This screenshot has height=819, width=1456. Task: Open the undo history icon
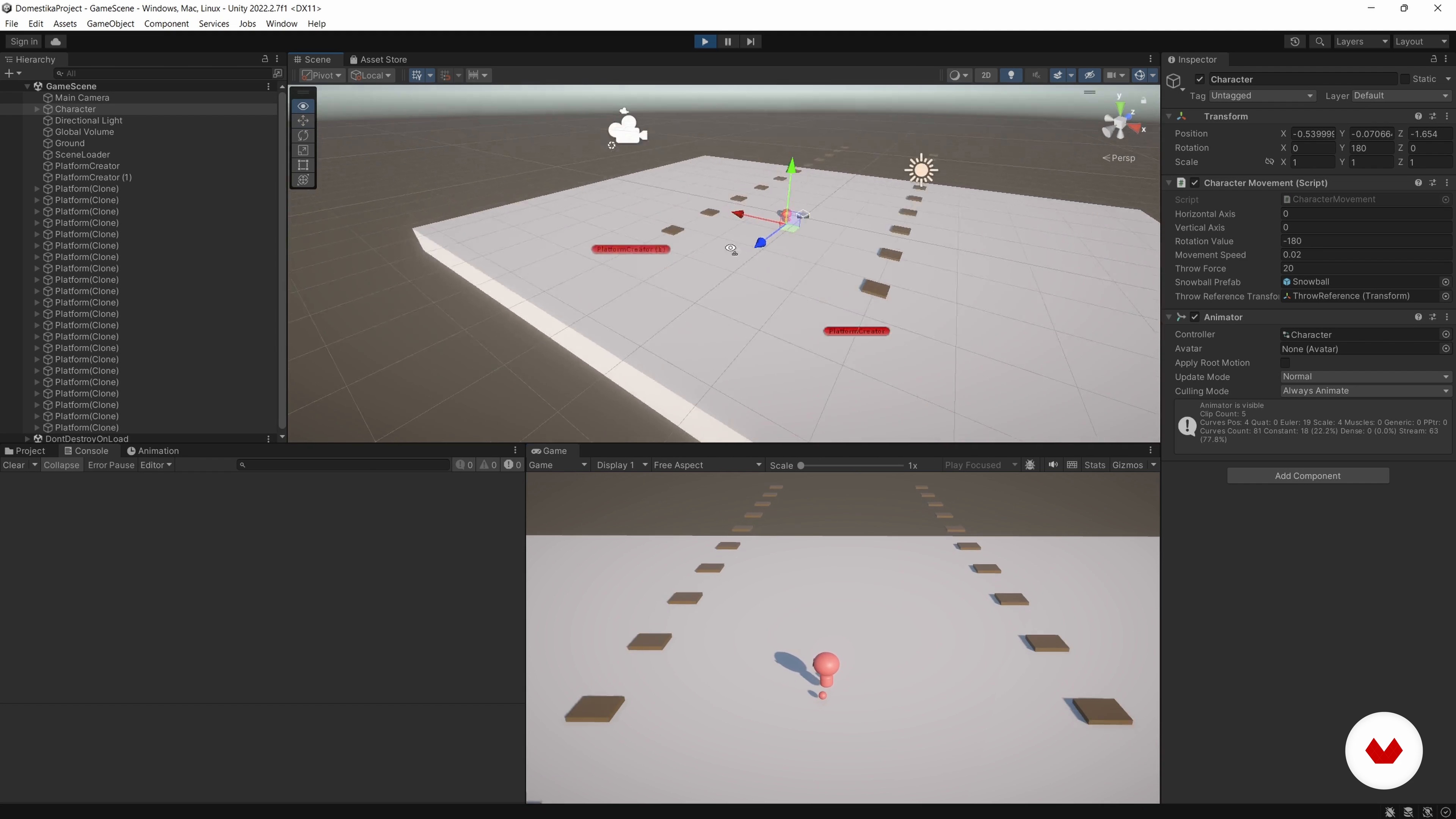click(1294, 41)
